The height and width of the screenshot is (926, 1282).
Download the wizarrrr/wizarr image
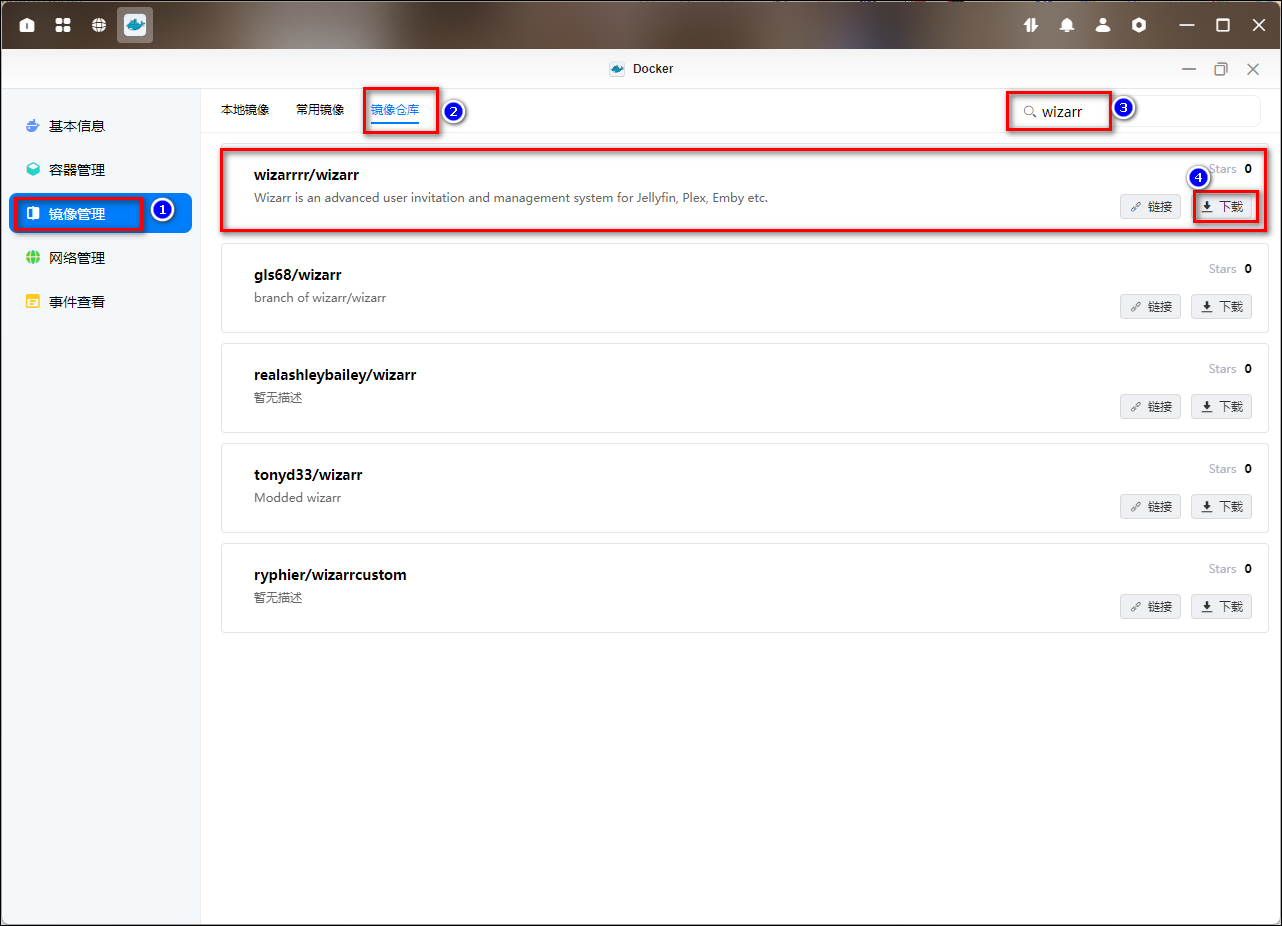1222,207
